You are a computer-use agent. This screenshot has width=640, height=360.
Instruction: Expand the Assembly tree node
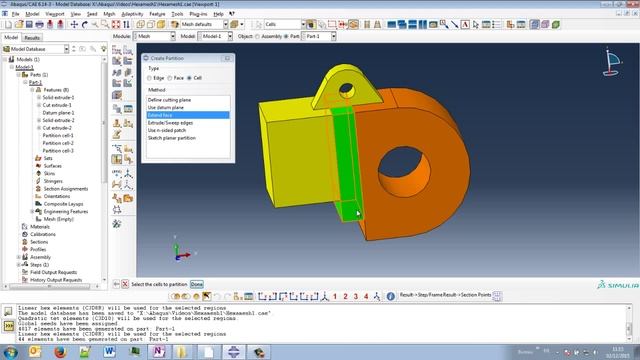19,257
